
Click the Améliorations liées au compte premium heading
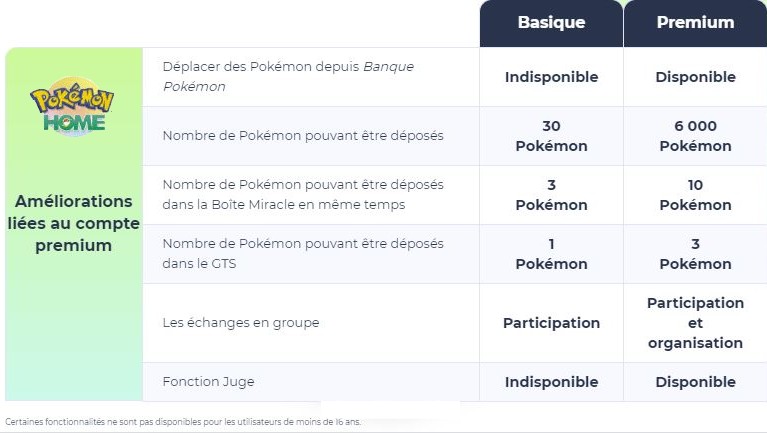point(73,223)
